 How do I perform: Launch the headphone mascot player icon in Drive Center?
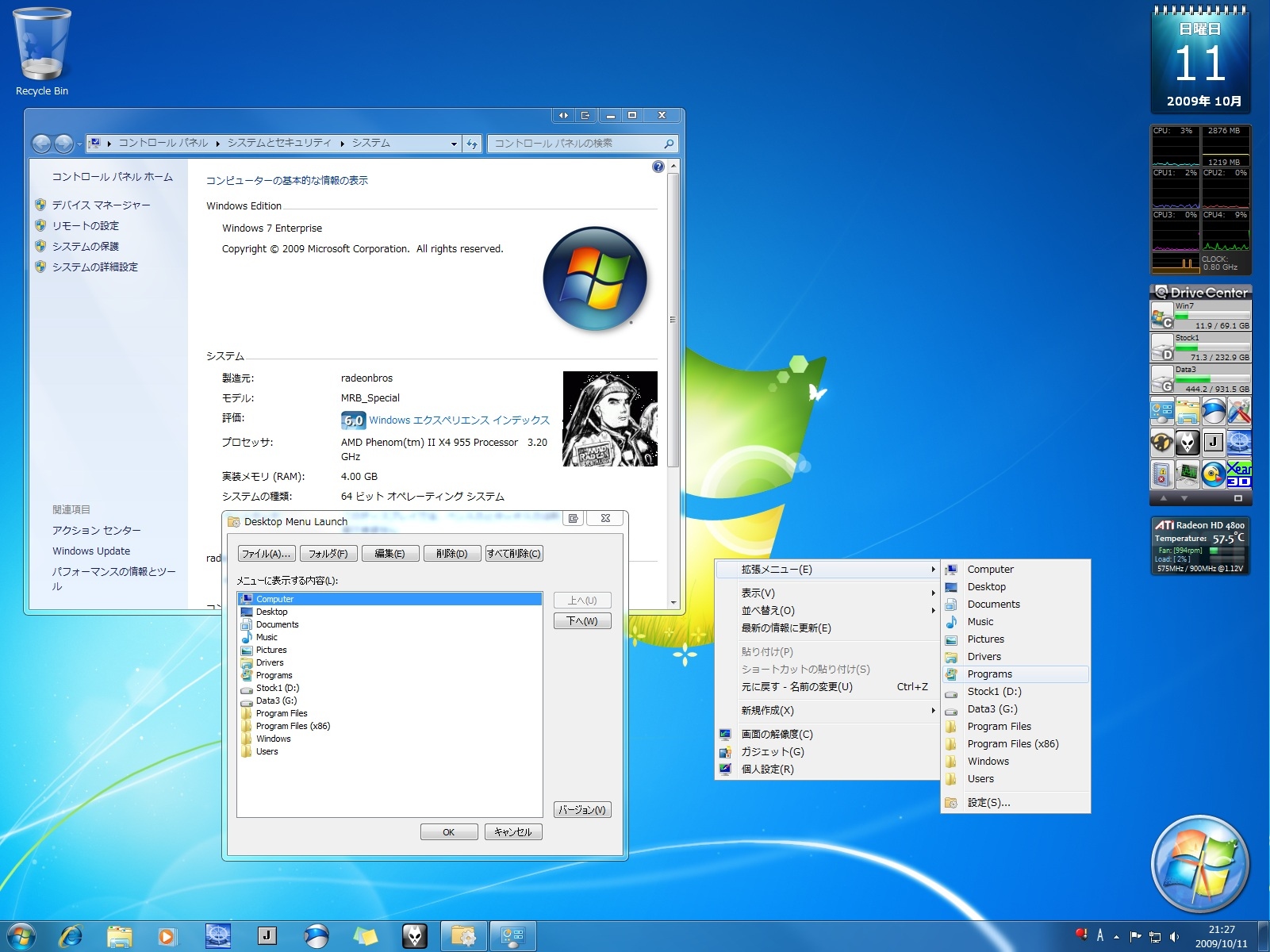1162,442
